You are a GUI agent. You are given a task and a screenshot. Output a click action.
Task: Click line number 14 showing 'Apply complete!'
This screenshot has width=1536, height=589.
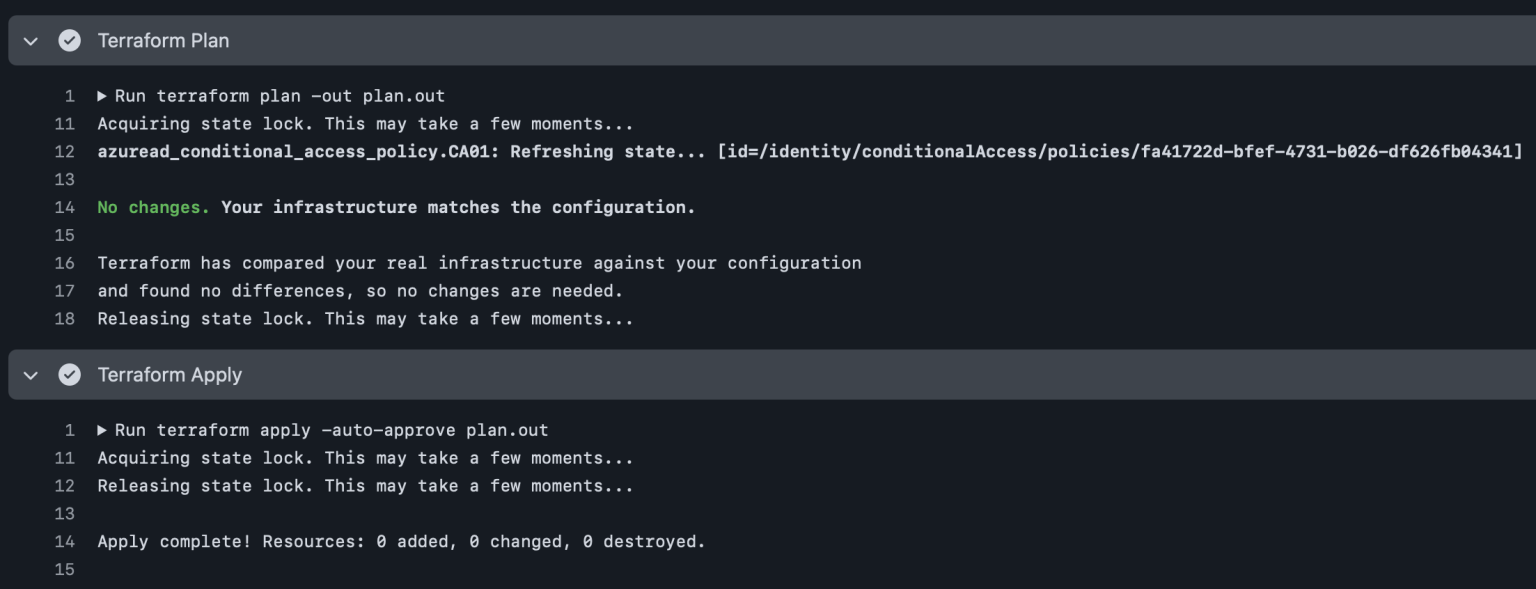coord(65,541)
